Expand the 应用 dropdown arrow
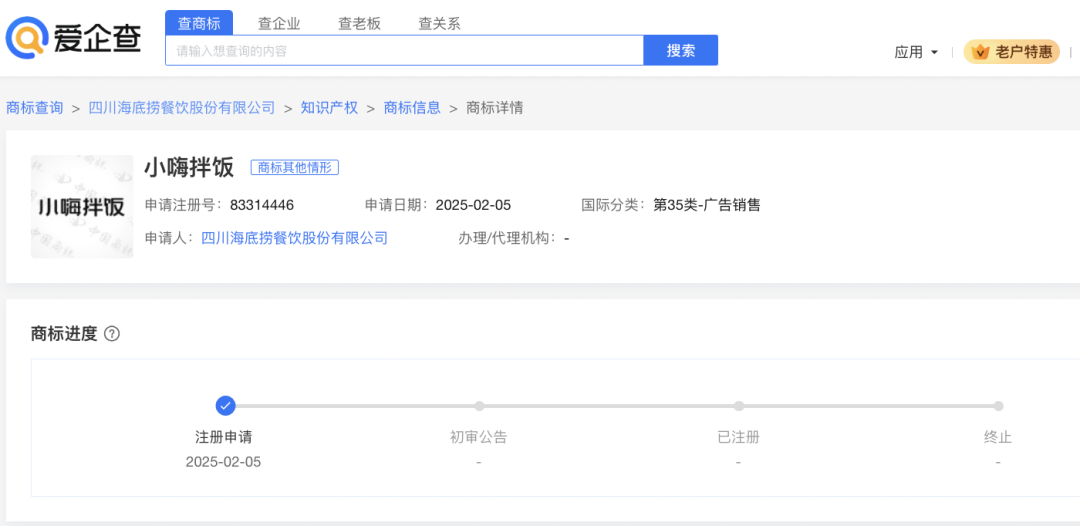 (934, 52)
